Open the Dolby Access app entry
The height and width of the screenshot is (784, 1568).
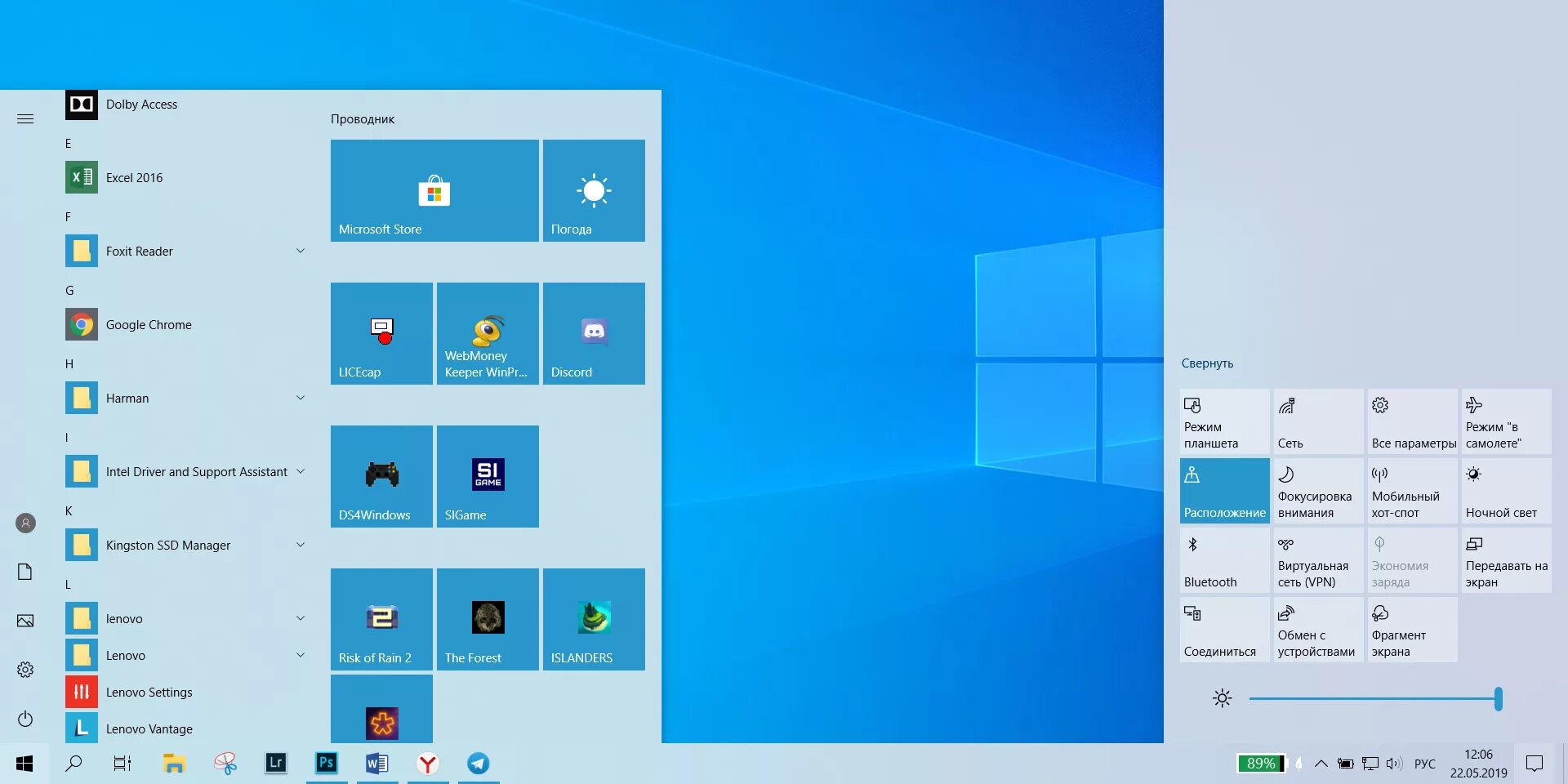coord(188,105)
